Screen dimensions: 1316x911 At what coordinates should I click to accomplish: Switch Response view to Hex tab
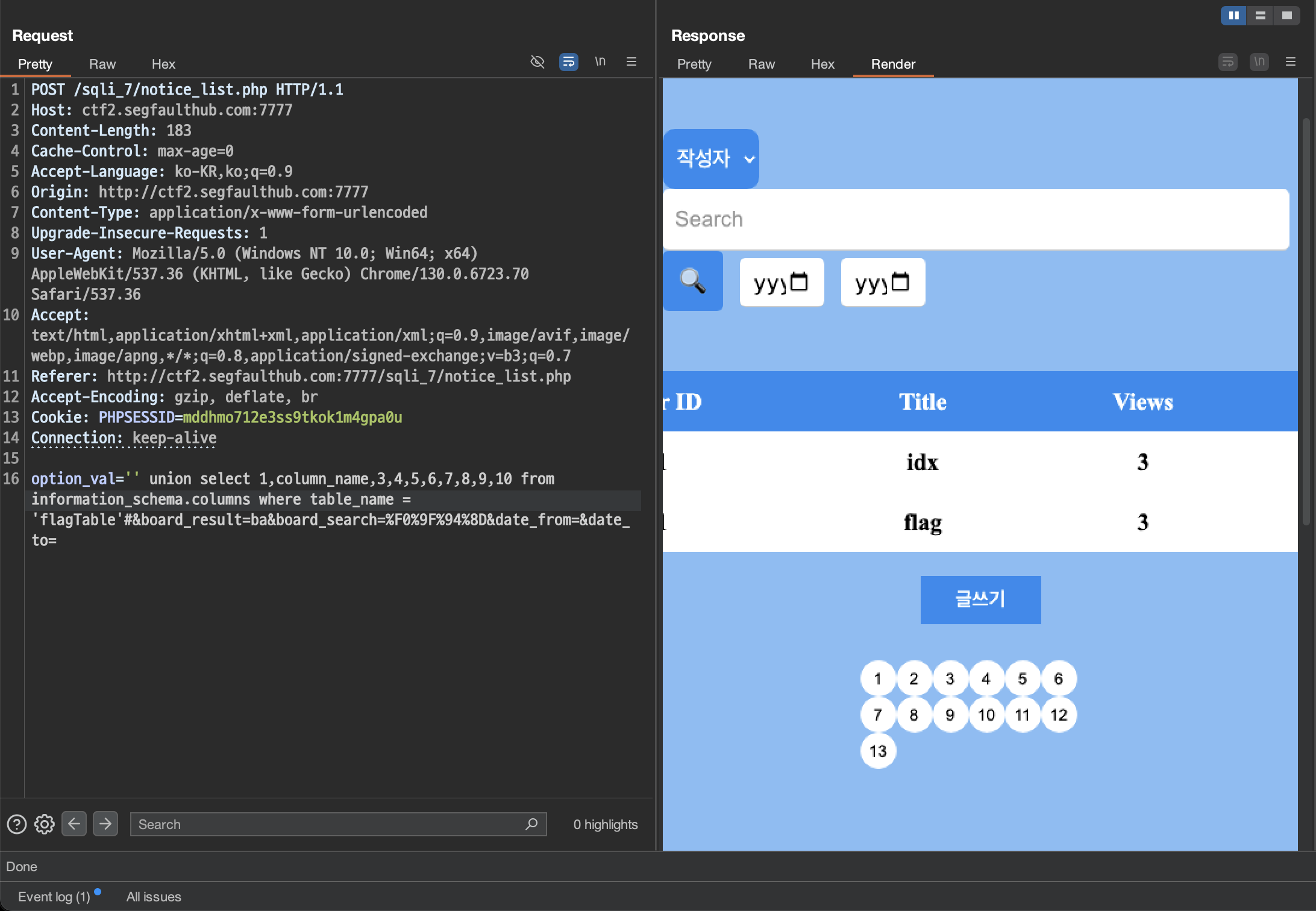click(x=822, y=64)
